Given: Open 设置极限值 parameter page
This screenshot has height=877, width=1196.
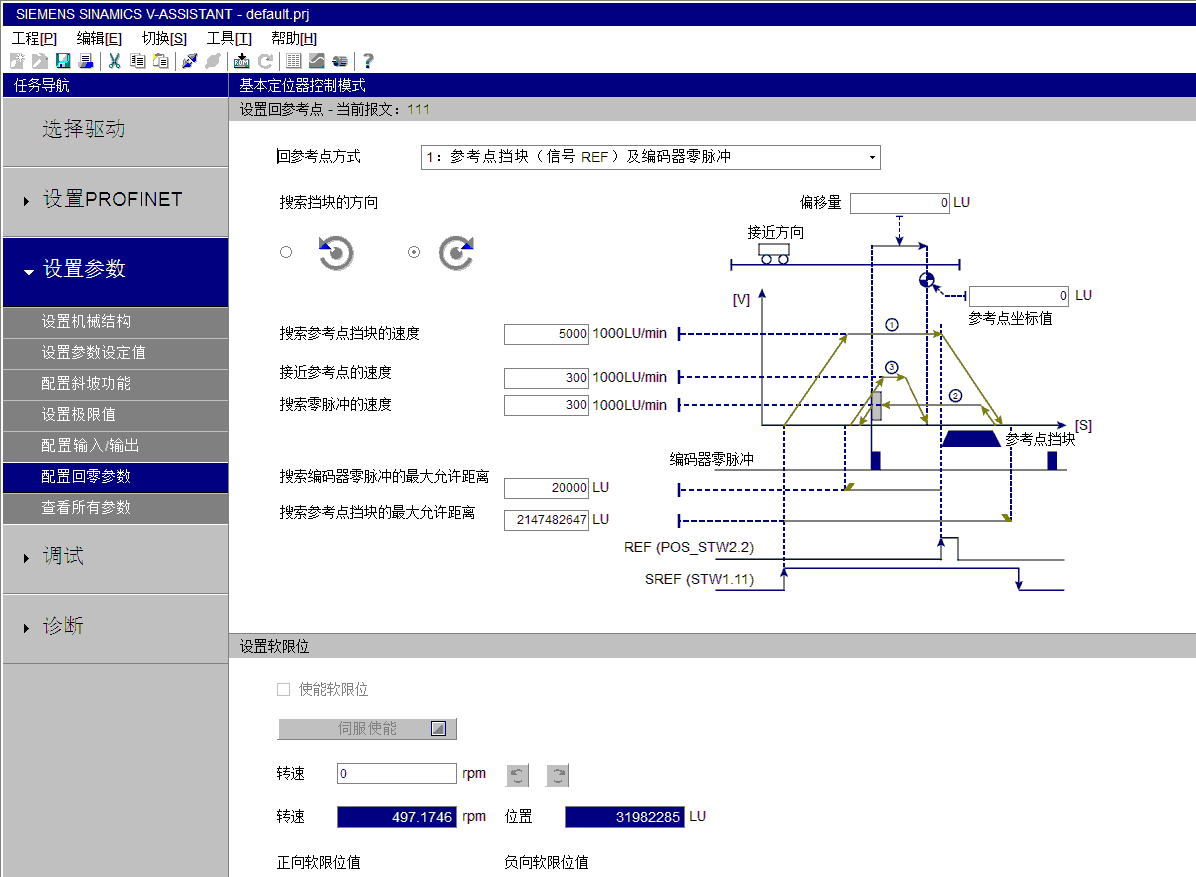Looking at the screenshot, I should 115,416.
